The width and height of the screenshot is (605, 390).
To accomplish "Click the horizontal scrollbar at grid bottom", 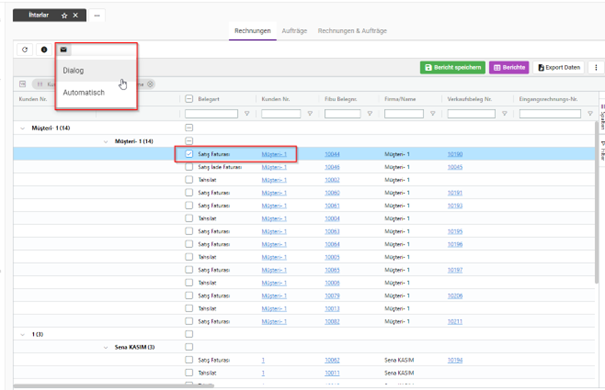I will (114, 386).
